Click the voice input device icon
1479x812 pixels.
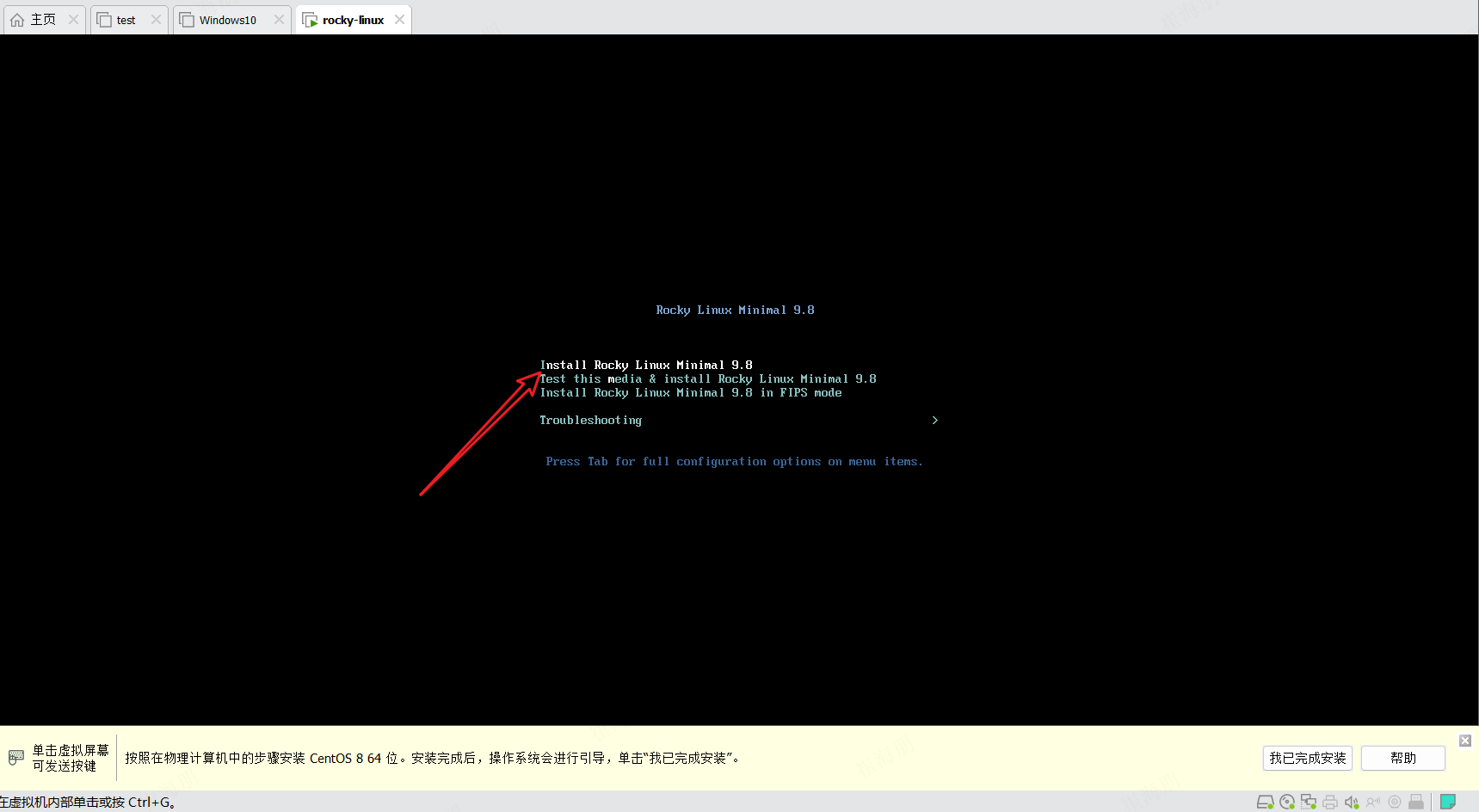pos(1373,802)
